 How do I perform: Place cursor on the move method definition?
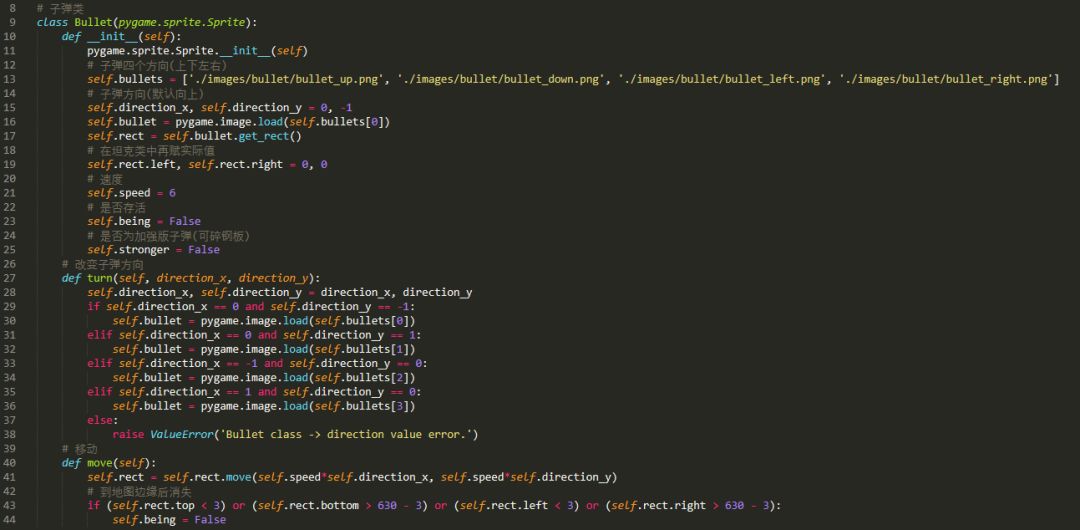point(100,462)
